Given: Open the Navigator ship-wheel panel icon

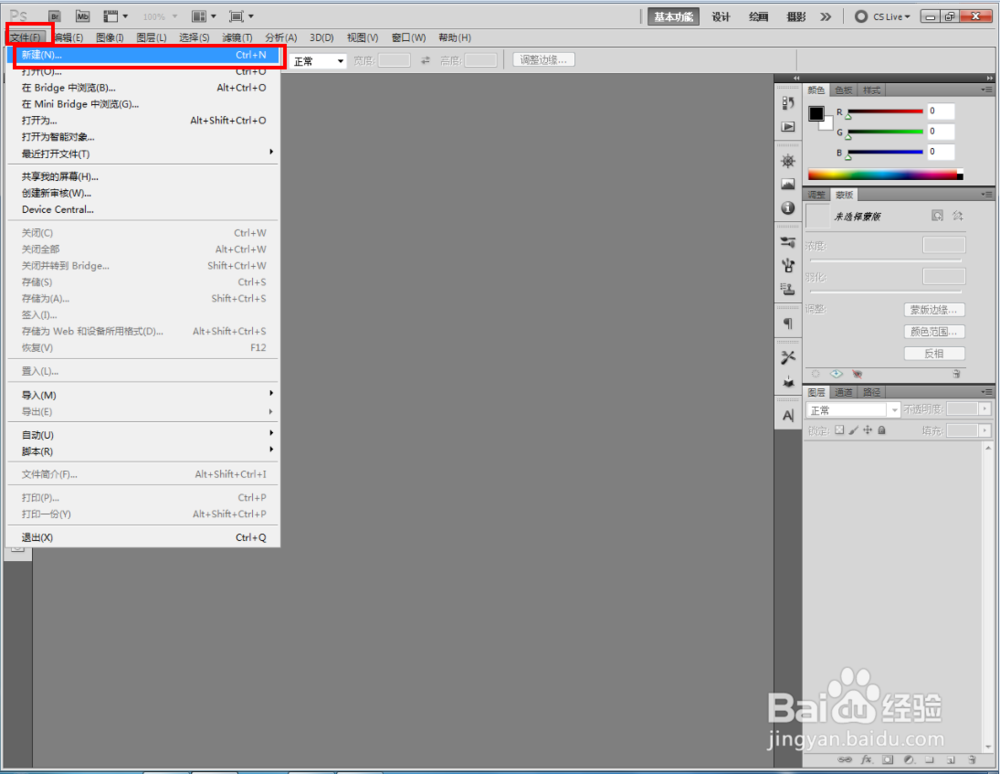Looking at the screenshot, I should (788, 161).
